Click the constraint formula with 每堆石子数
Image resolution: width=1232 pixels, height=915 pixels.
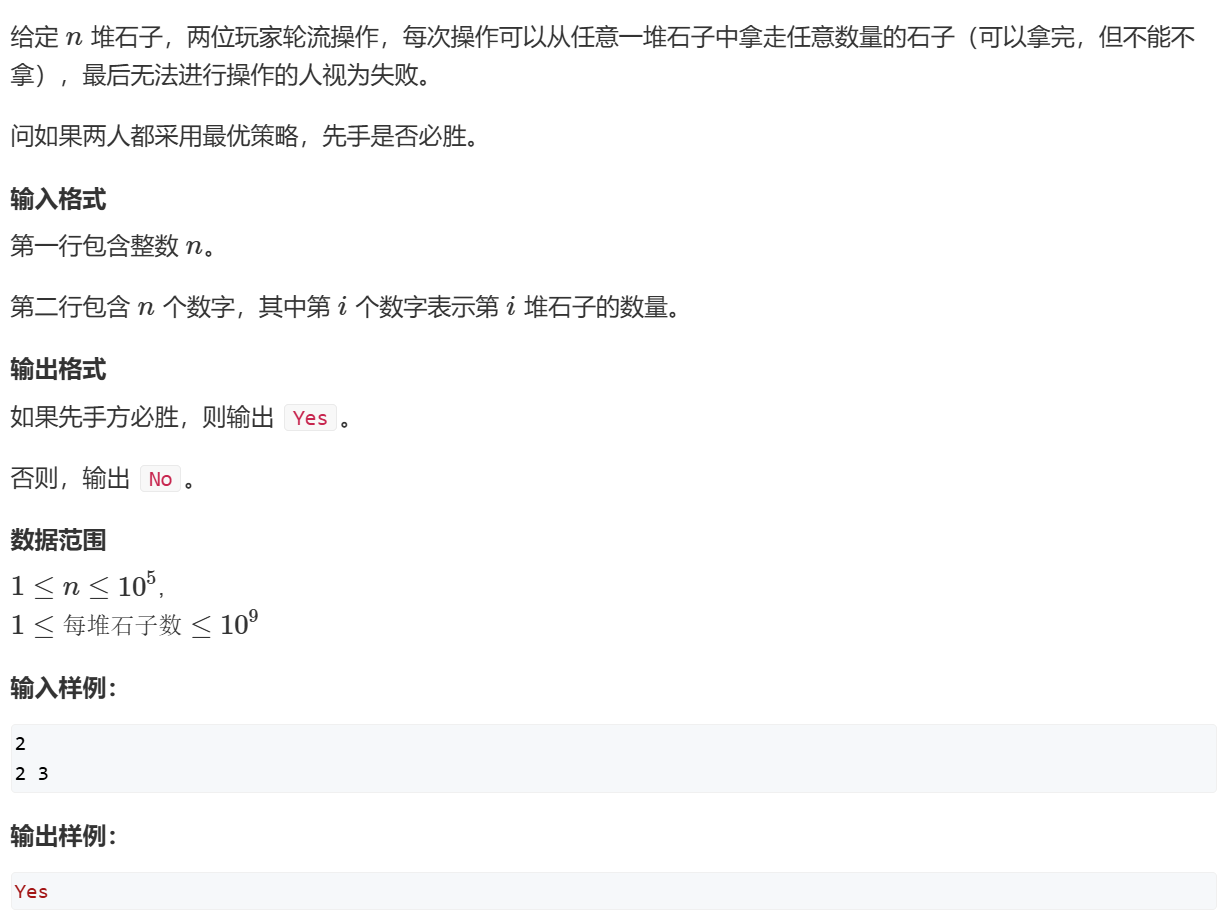pyautogui.click(x=134, y=625)
